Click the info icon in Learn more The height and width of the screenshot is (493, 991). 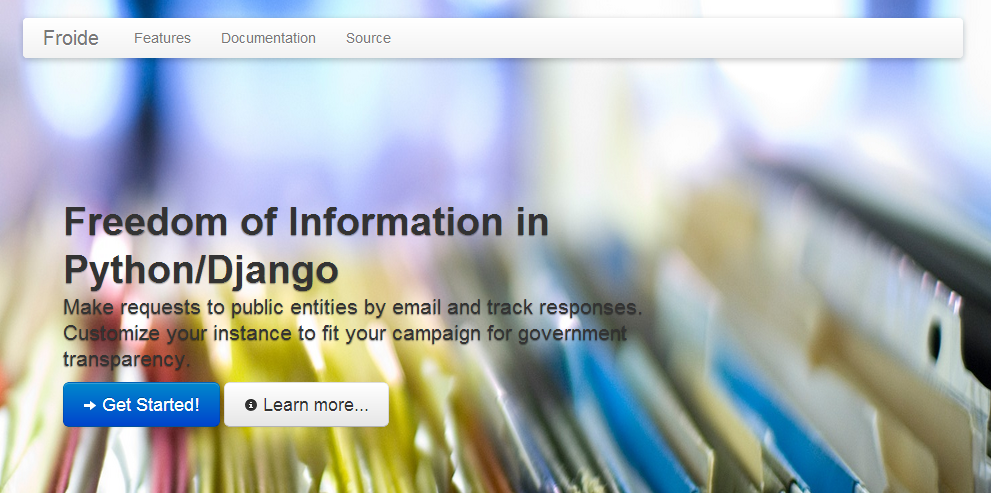click(251, 405)
